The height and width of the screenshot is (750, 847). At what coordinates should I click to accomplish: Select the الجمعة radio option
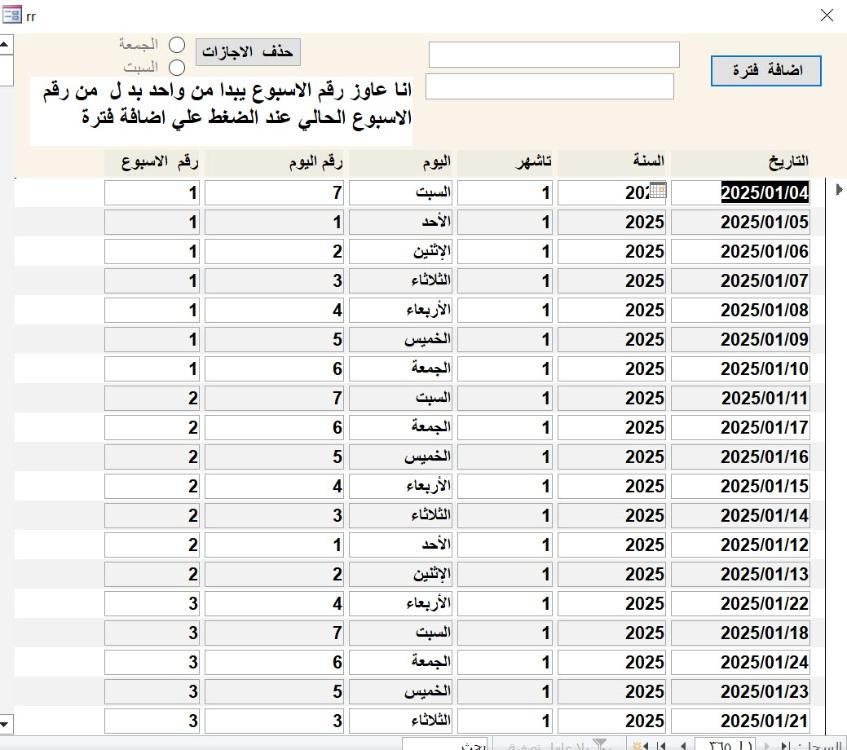(x=177, y=45)
